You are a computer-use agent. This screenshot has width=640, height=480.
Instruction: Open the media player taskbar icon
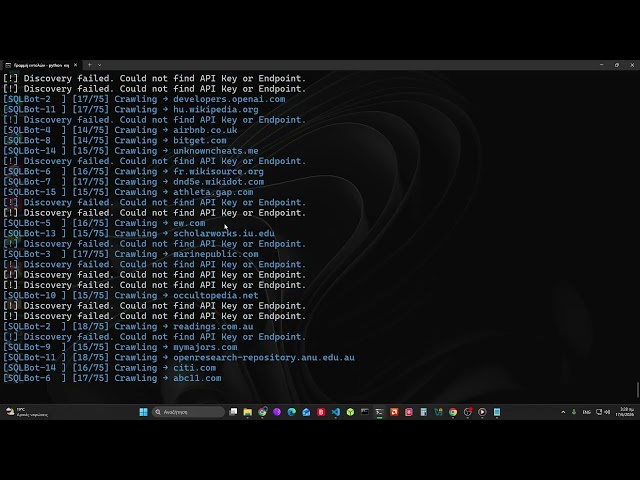pyautogui.click(x=482, y=412)
